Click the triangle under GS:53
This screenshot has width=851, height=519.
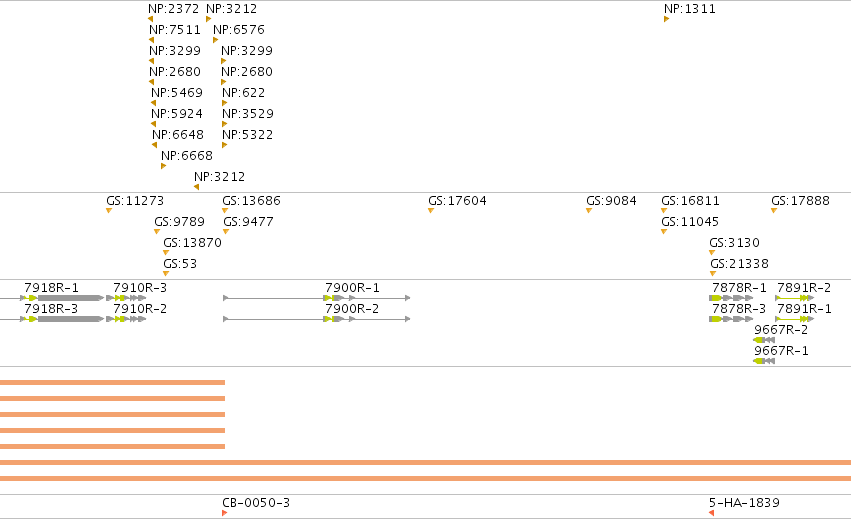tap(166, 274)
